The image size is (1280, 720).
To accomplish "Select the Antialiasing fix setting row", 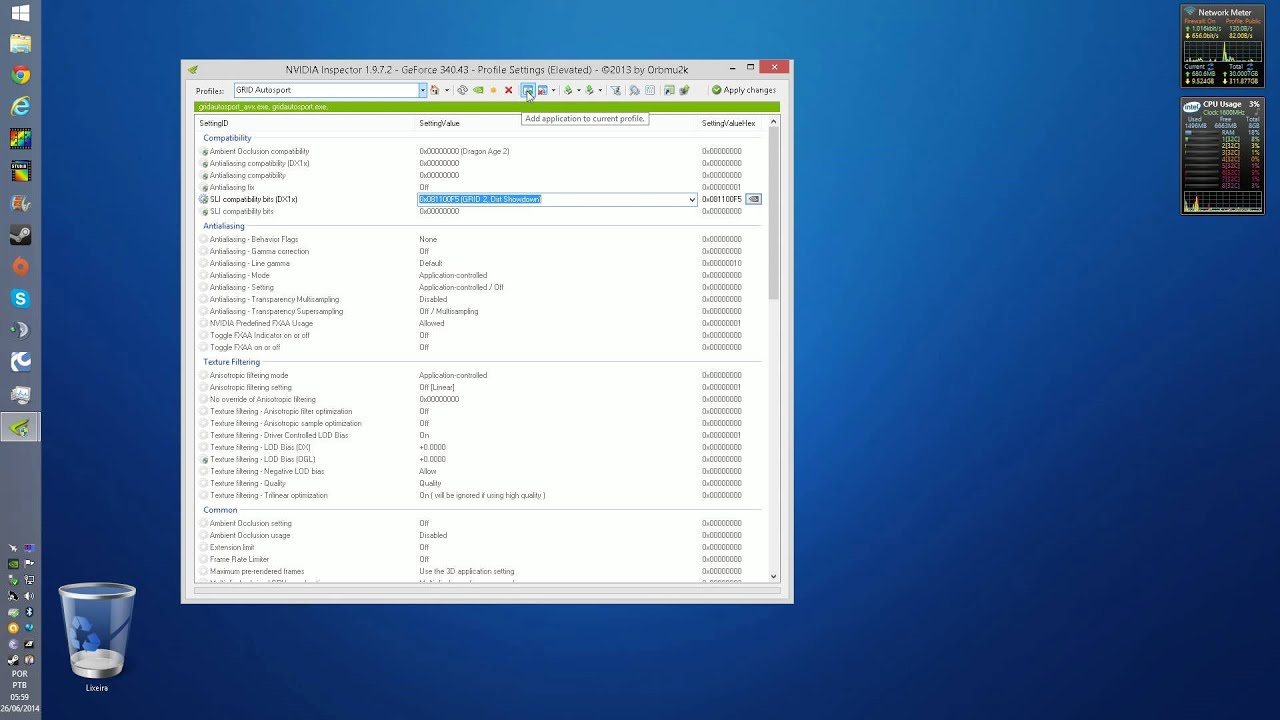I will click(x=481, y=187).
